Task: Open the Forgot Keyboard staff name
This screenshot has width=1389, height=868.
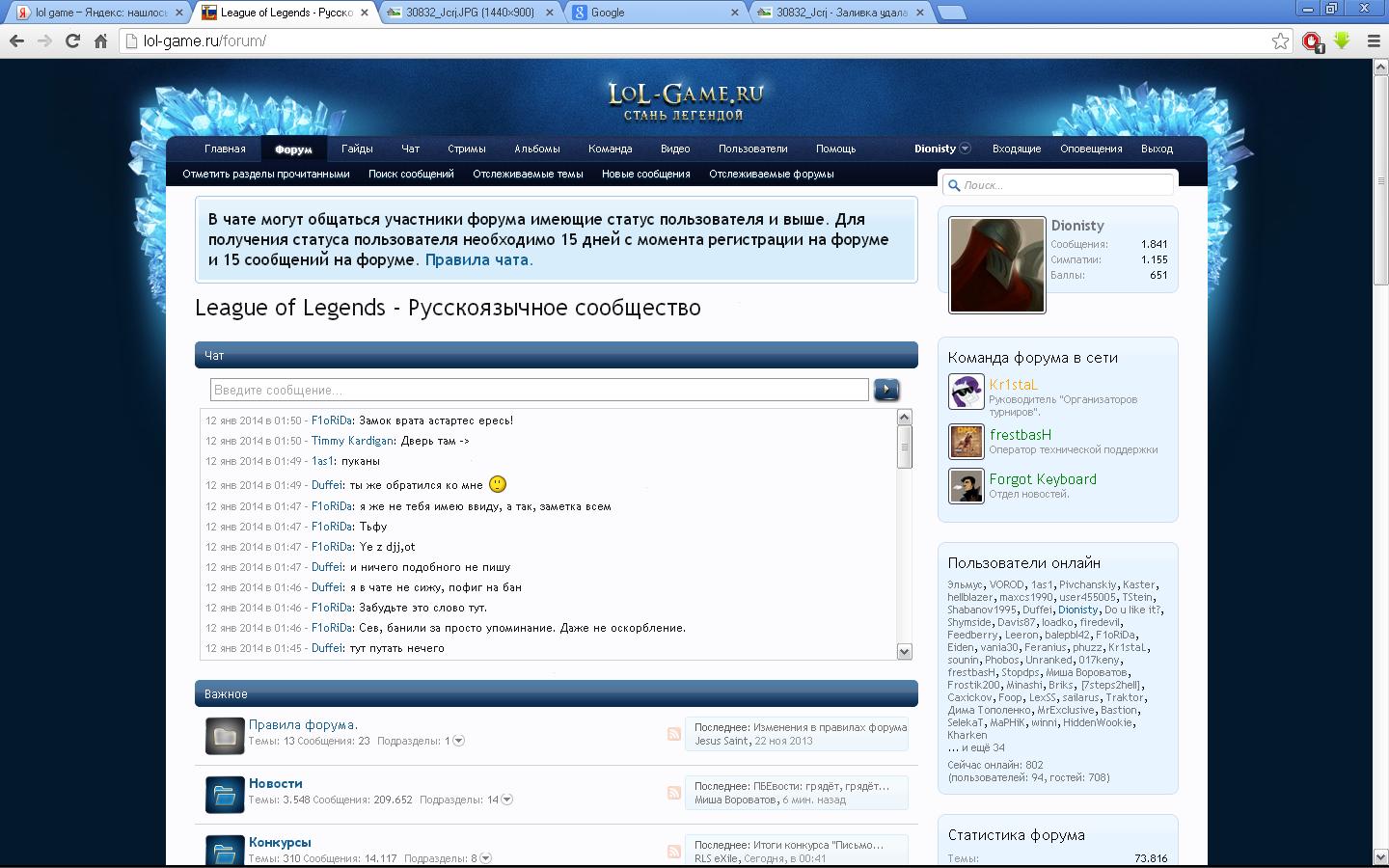Action: (x=1043, y=478)
